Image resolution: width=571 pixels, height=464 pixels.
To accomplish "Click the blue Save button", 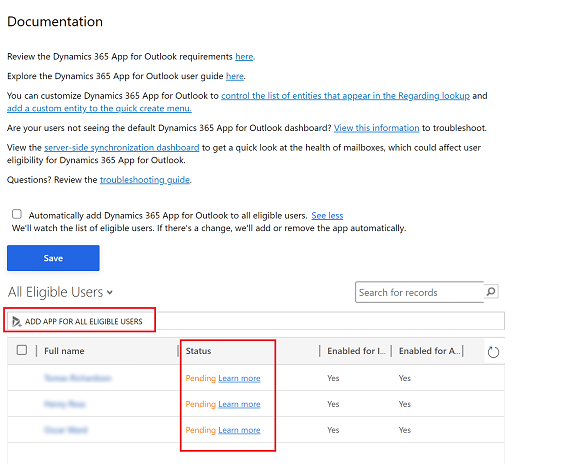I will [53, 258].
